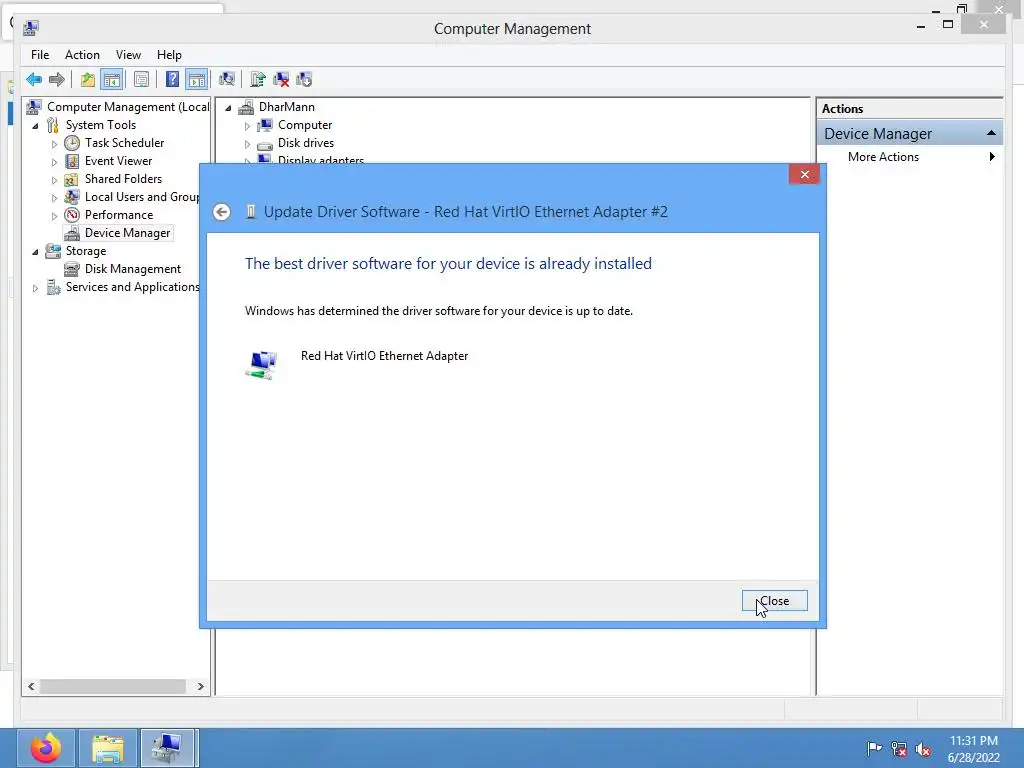Click the back arrow in the Update Driver dialog
This screenshot has height=768, width=1024.
pos(221,212)
